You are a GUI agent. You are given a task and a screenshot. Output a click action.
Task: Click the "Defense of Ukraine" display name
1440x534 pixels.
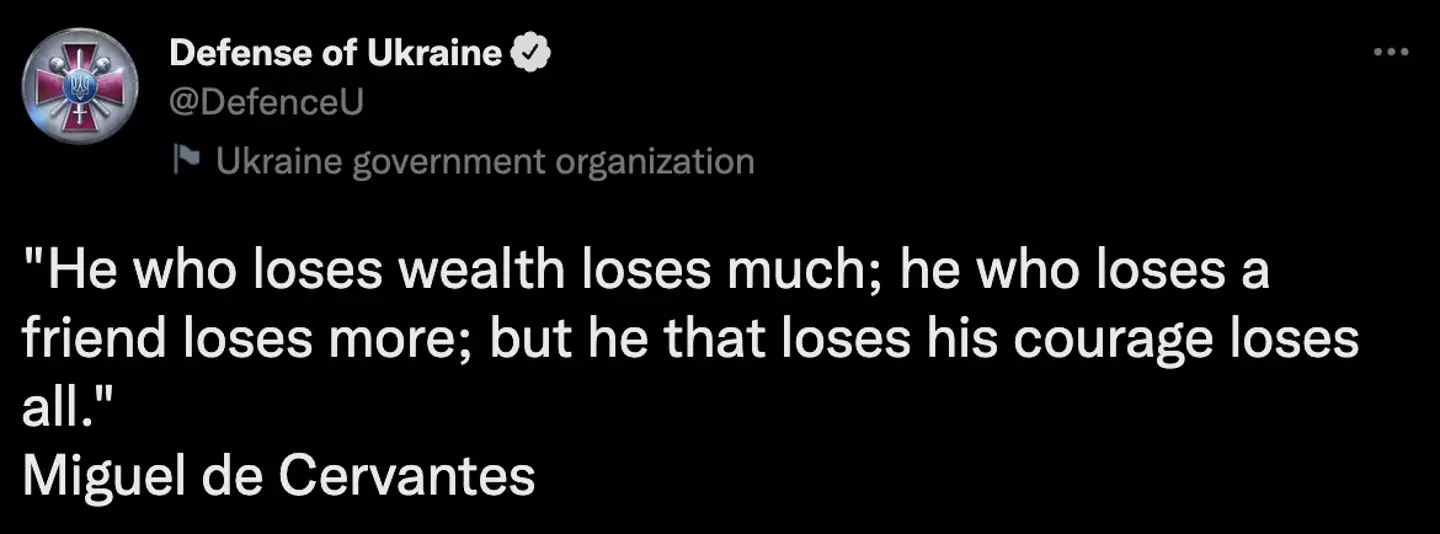[336, 54]
